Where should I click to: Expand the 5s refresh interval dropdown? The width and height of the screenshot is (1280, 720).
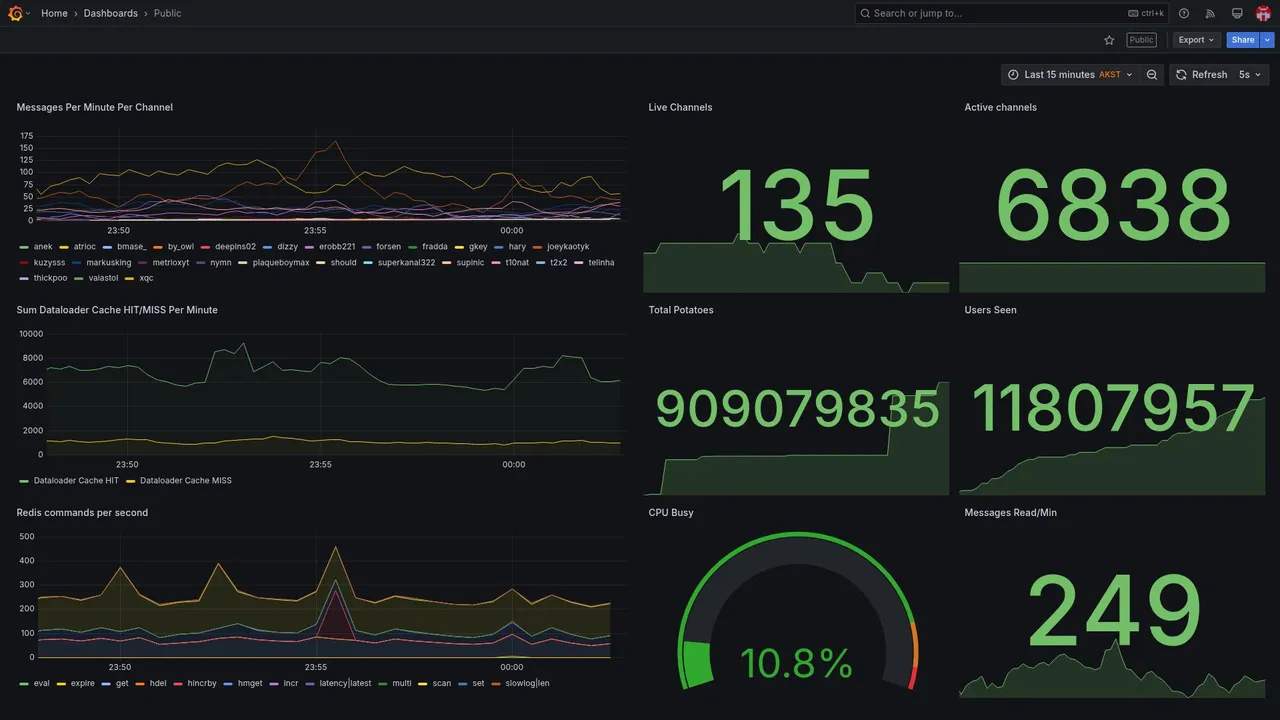1250,75
